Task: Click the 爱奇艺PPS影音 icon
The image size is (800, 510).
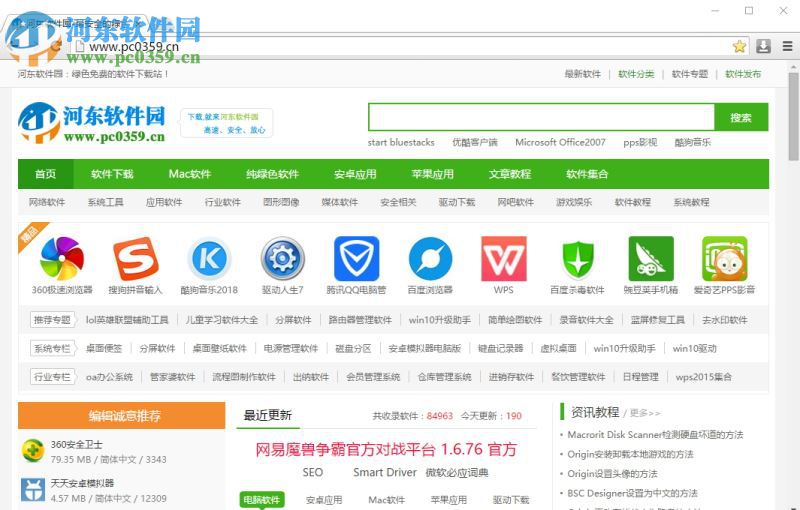Action: (724, 259)
